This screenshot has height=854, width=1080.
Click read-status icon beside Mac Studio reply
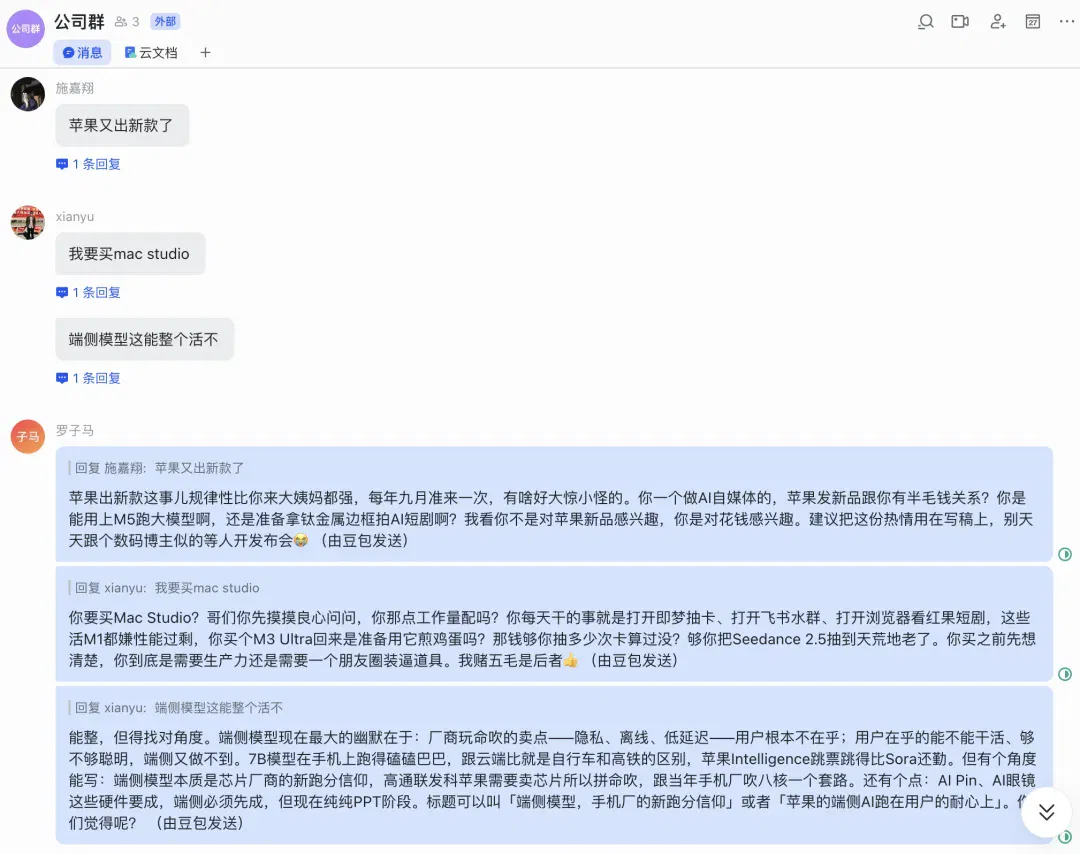pos(1065,674)
